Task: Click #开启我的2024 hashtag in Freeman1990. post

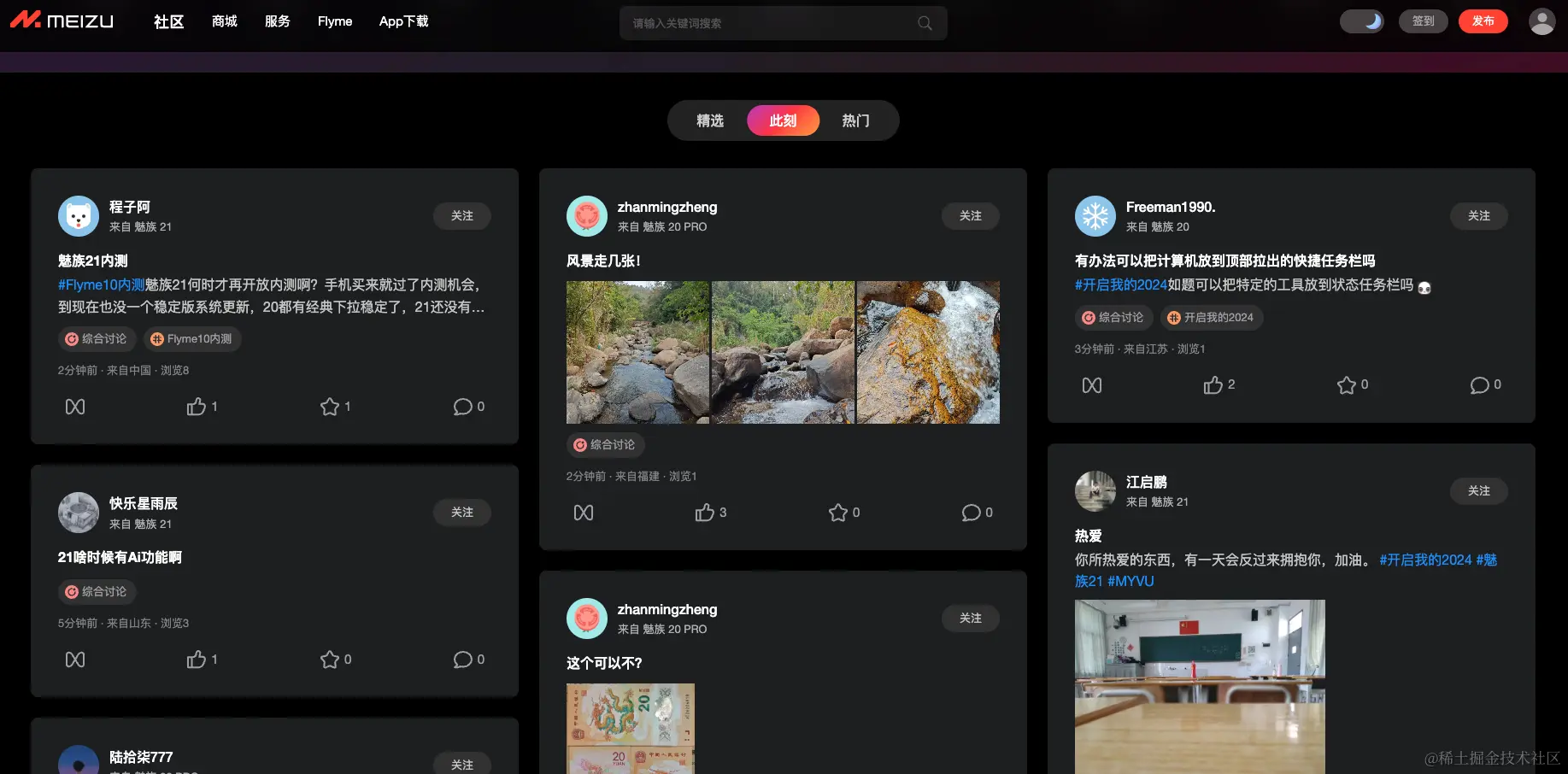Action: tap(1121, 284)
